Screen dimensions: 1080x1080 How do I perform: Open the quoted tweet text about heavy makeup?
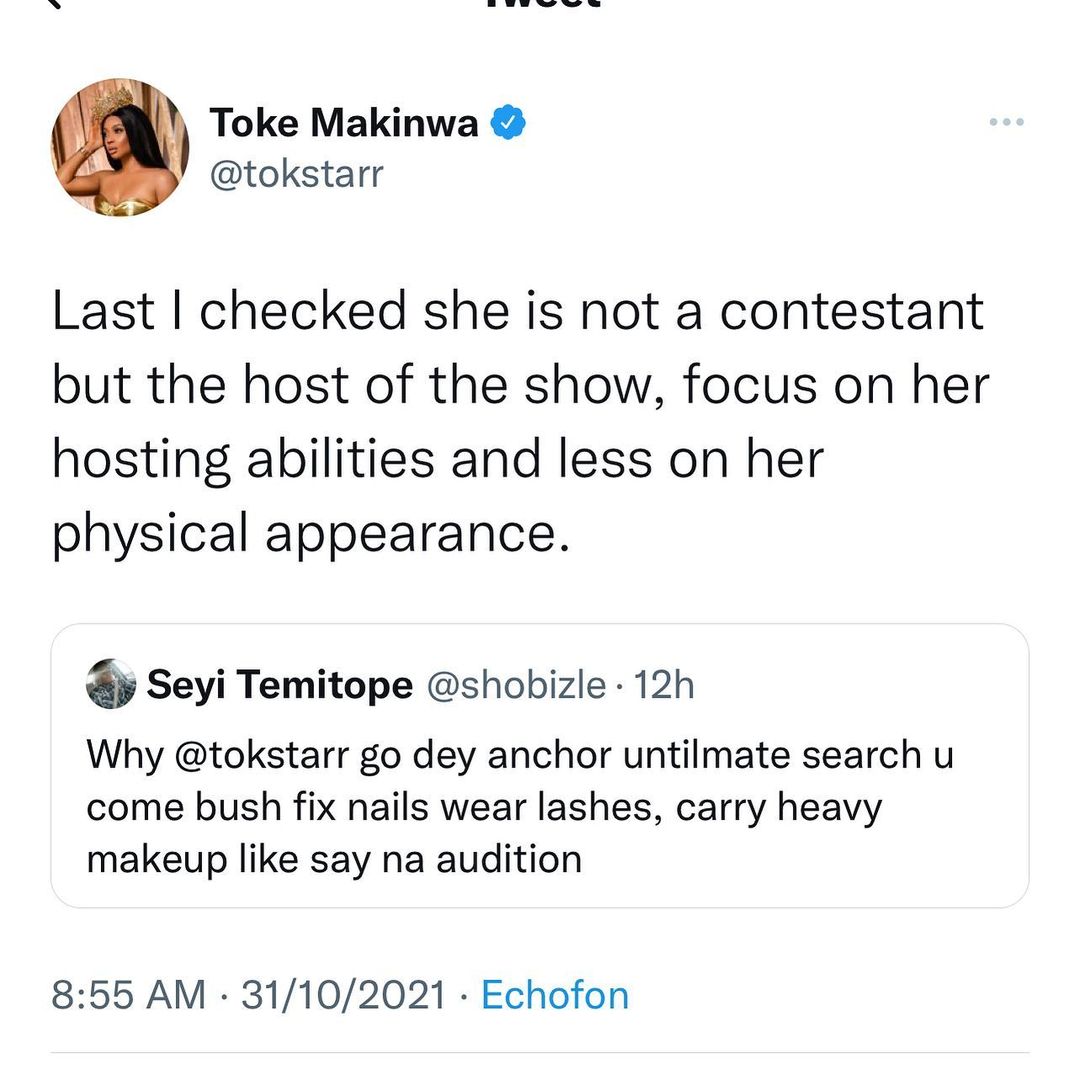pyautogui.click(x=520, y=806)
